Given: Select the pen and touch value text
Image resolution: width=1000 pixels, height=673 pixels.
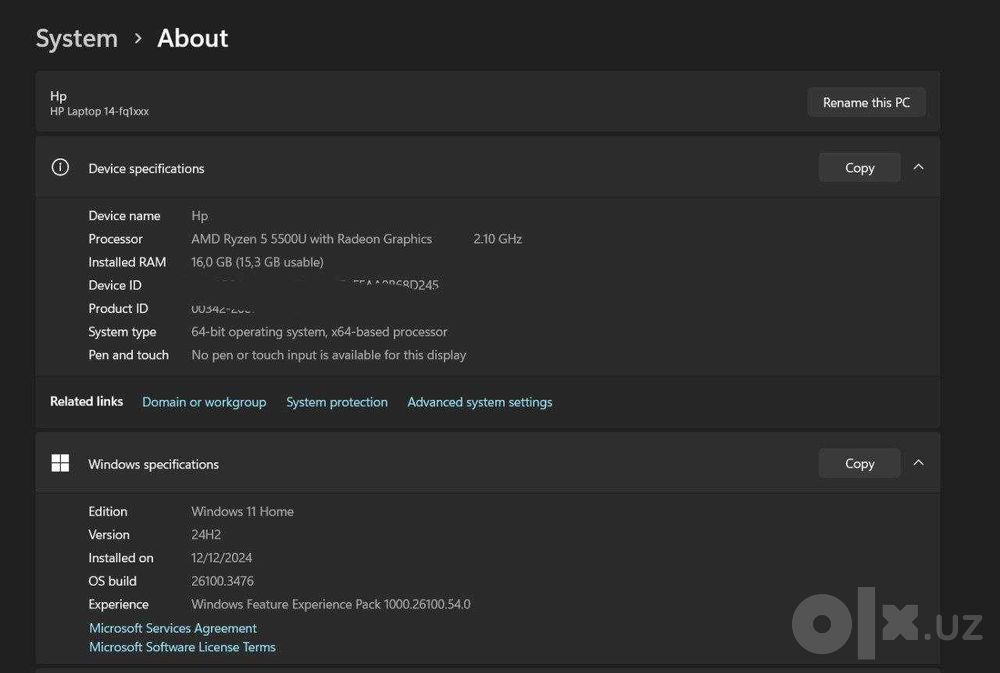Looking at the screenshot, I should pos(328,355).
